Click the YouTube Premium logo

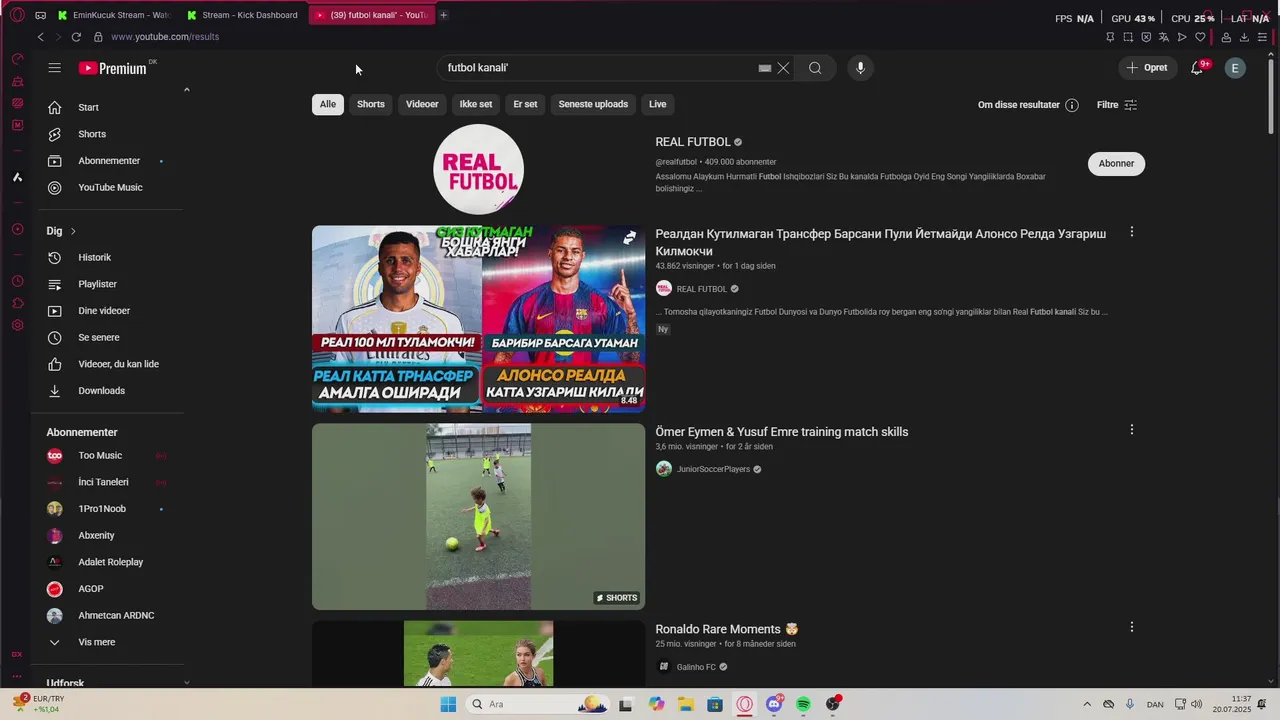[x=113, y=68]
